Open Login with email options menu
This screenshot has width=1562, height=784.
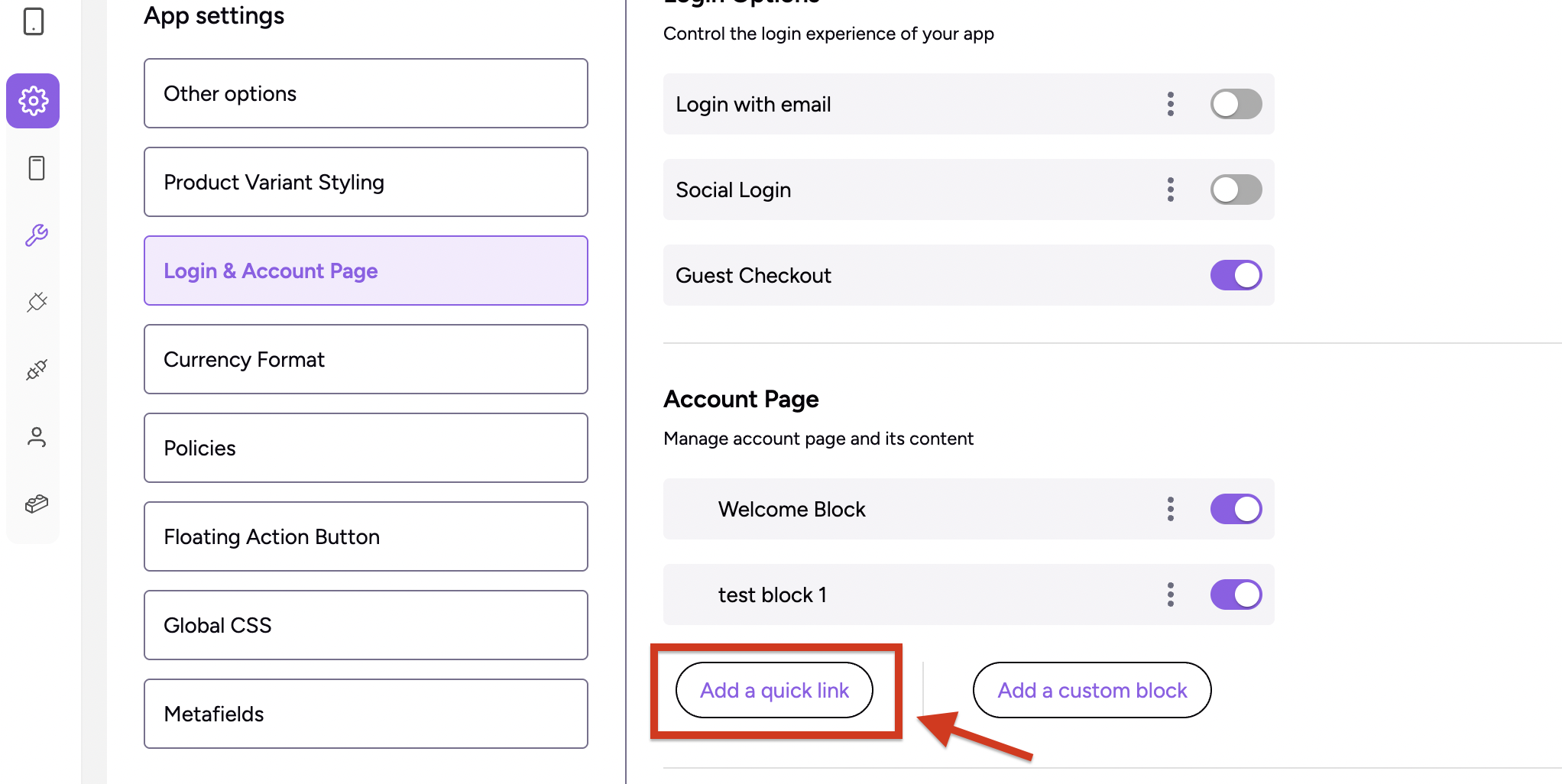[x=1170, y=104]
